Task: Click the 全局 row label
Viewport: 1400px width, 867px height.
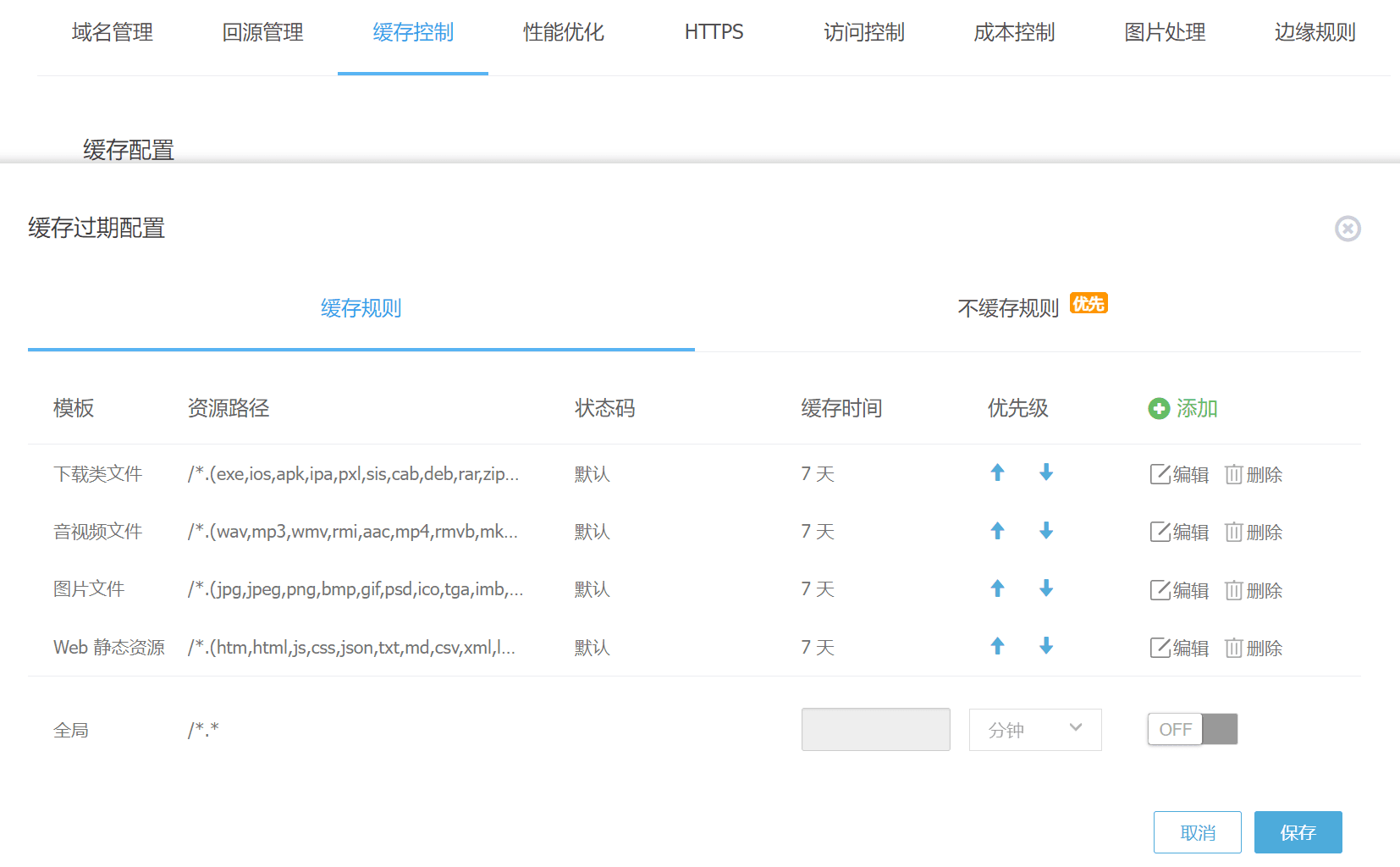Action: coord(71,730)
